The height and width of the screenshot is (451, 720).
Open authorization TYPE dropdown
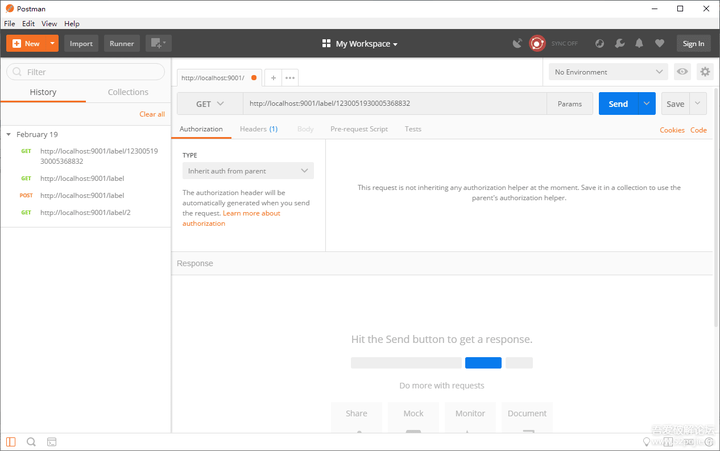[248, 171]
